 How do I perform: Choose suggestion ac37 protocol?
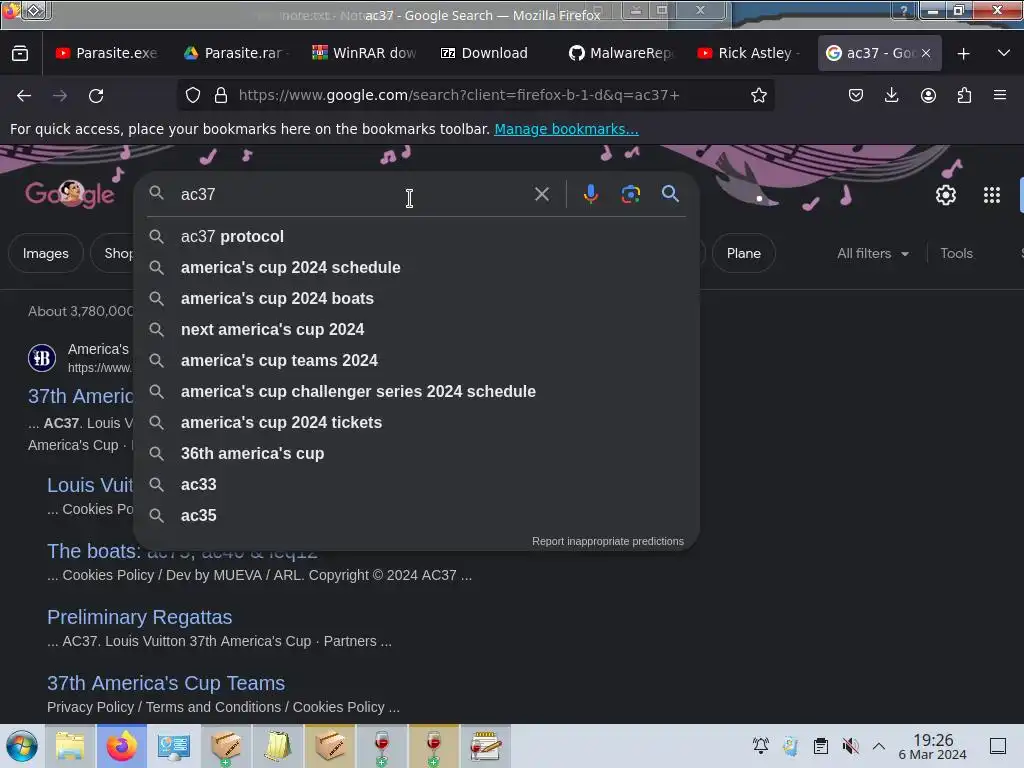[x=417, y=236]
